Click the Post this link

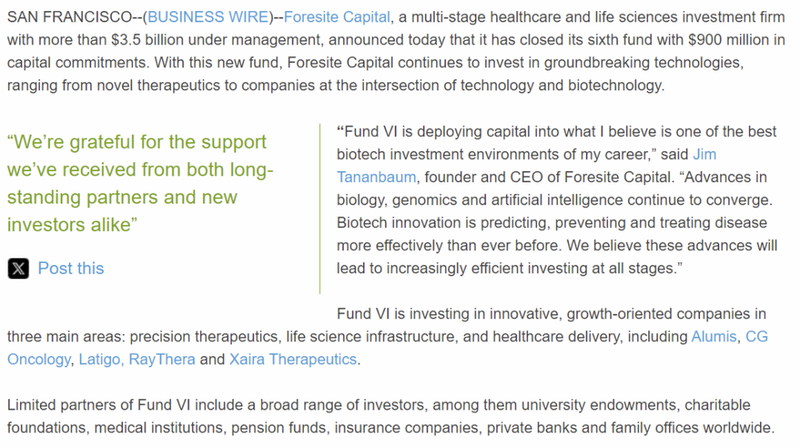(x=71, y=268)
